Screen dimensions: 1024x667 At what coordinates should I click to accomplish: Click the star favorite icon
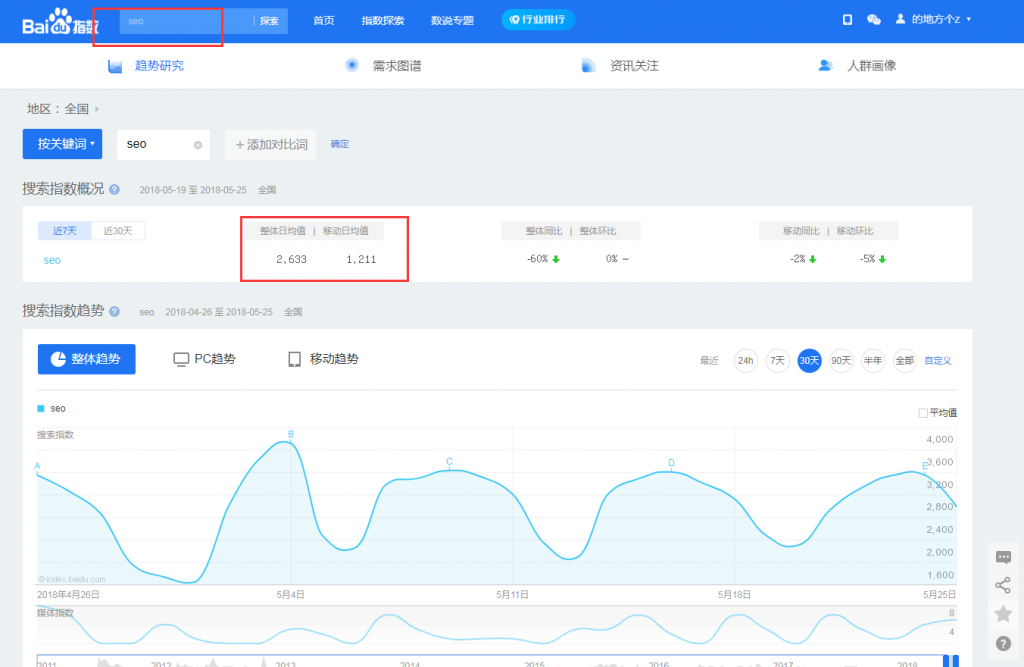pyautogui.click(x=1003, y=614)
